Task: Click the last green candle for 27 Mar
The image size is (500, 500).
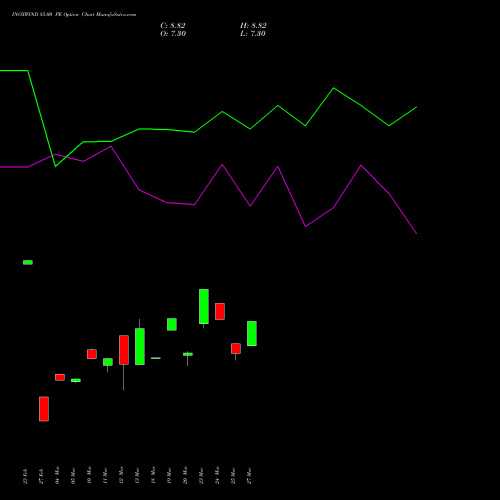Action: (x=252, y=333)
